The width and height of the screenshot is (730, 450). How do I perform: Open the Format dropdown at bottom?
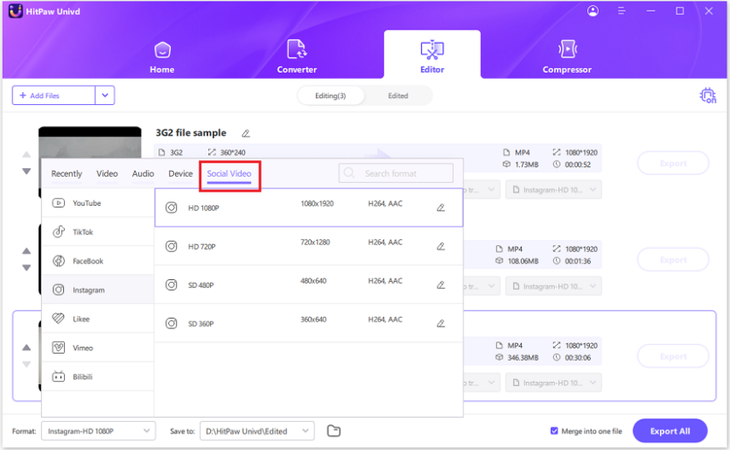[98, 431]
